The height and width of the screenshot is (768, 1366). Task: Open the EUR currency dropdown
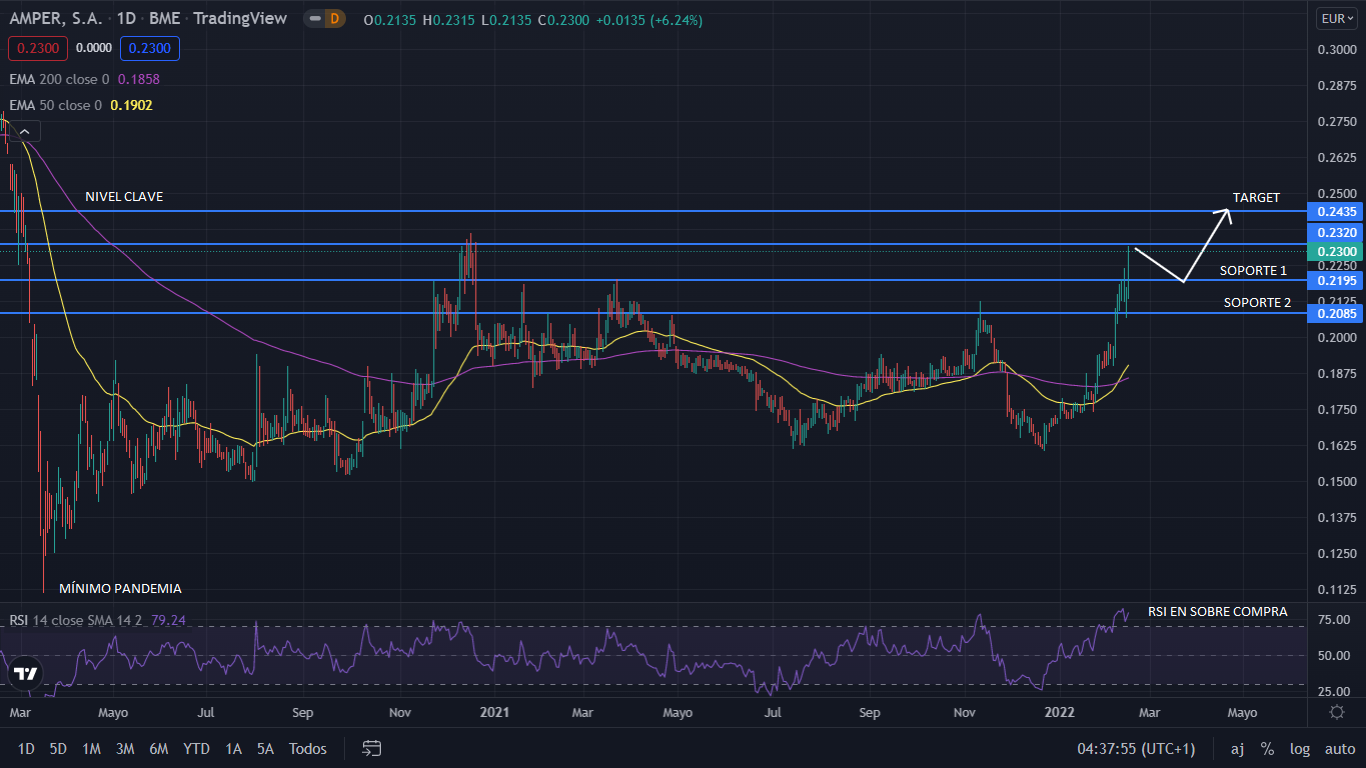[1336, 19]
